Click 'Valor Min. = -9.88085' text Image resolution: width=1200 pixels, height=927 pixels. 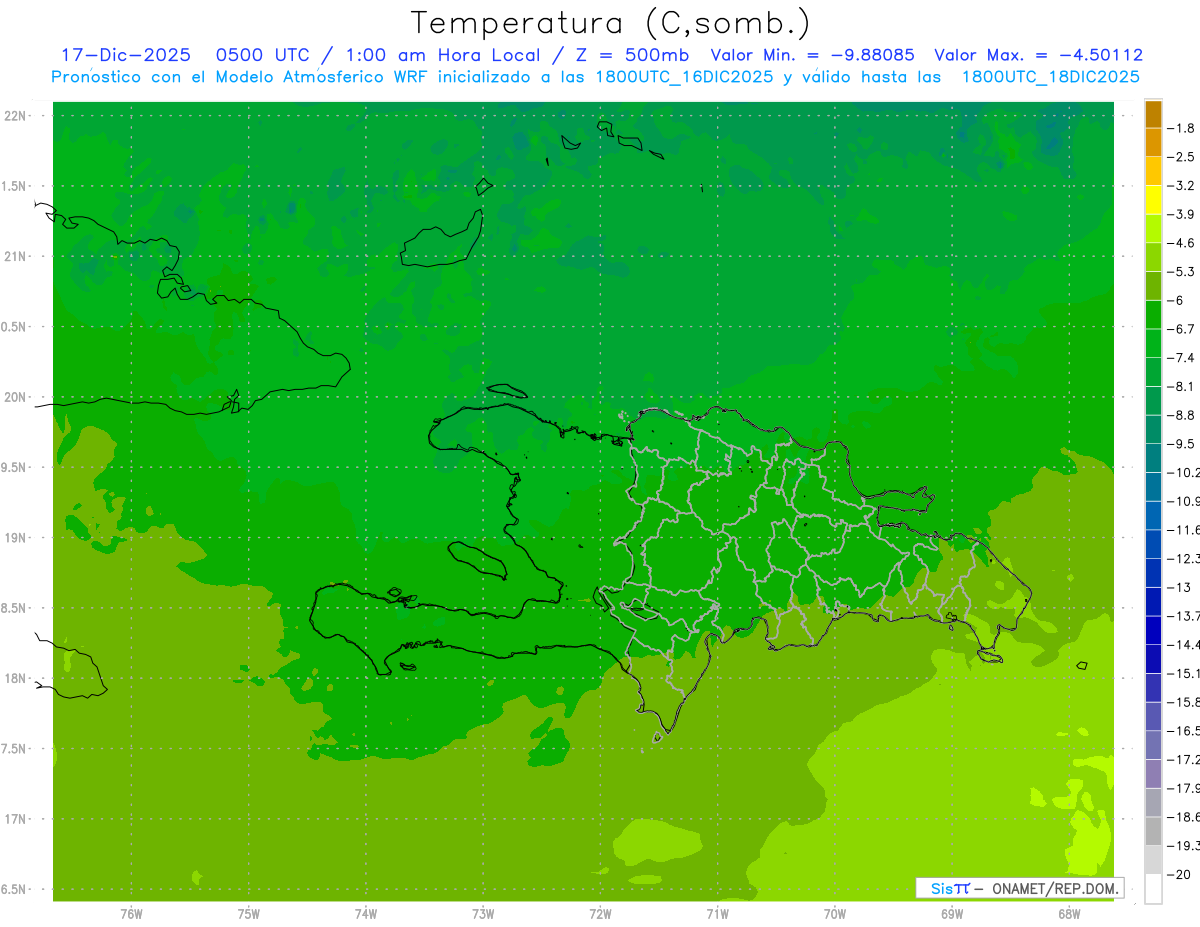(x=812, y=55)
